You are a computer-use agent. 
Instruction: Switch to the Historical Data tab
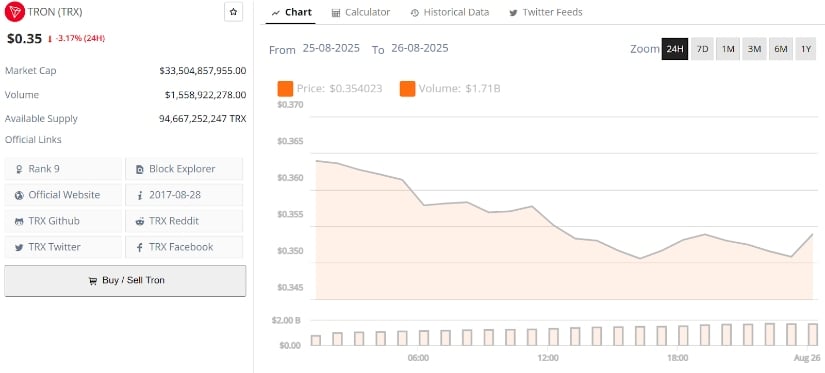click(450, 12)
